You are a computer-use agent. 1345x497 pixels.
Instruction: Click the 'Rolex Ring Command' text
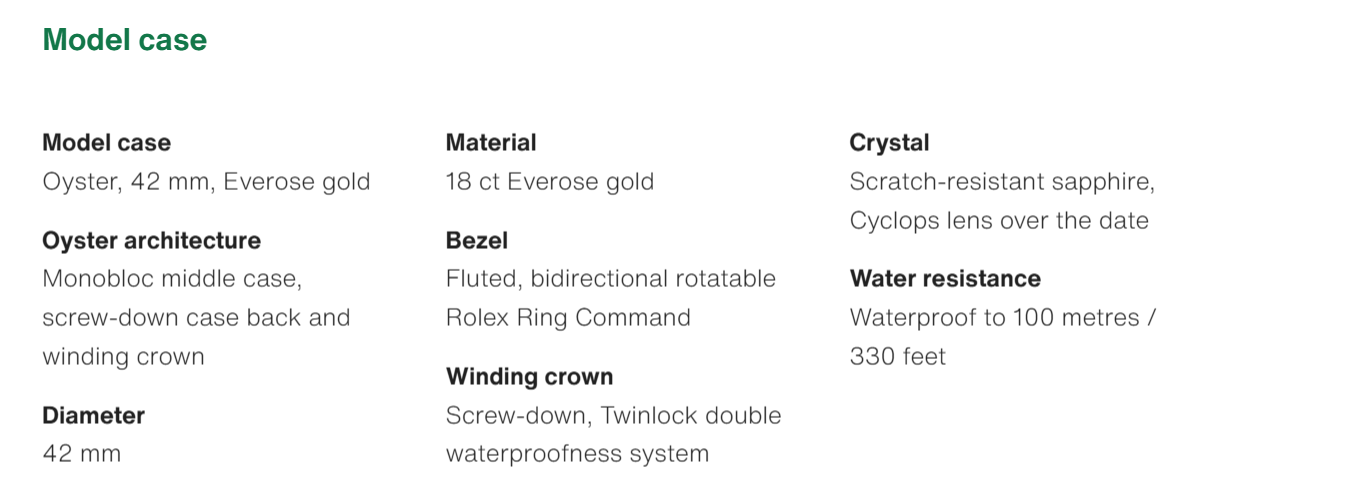coord(568,317)
